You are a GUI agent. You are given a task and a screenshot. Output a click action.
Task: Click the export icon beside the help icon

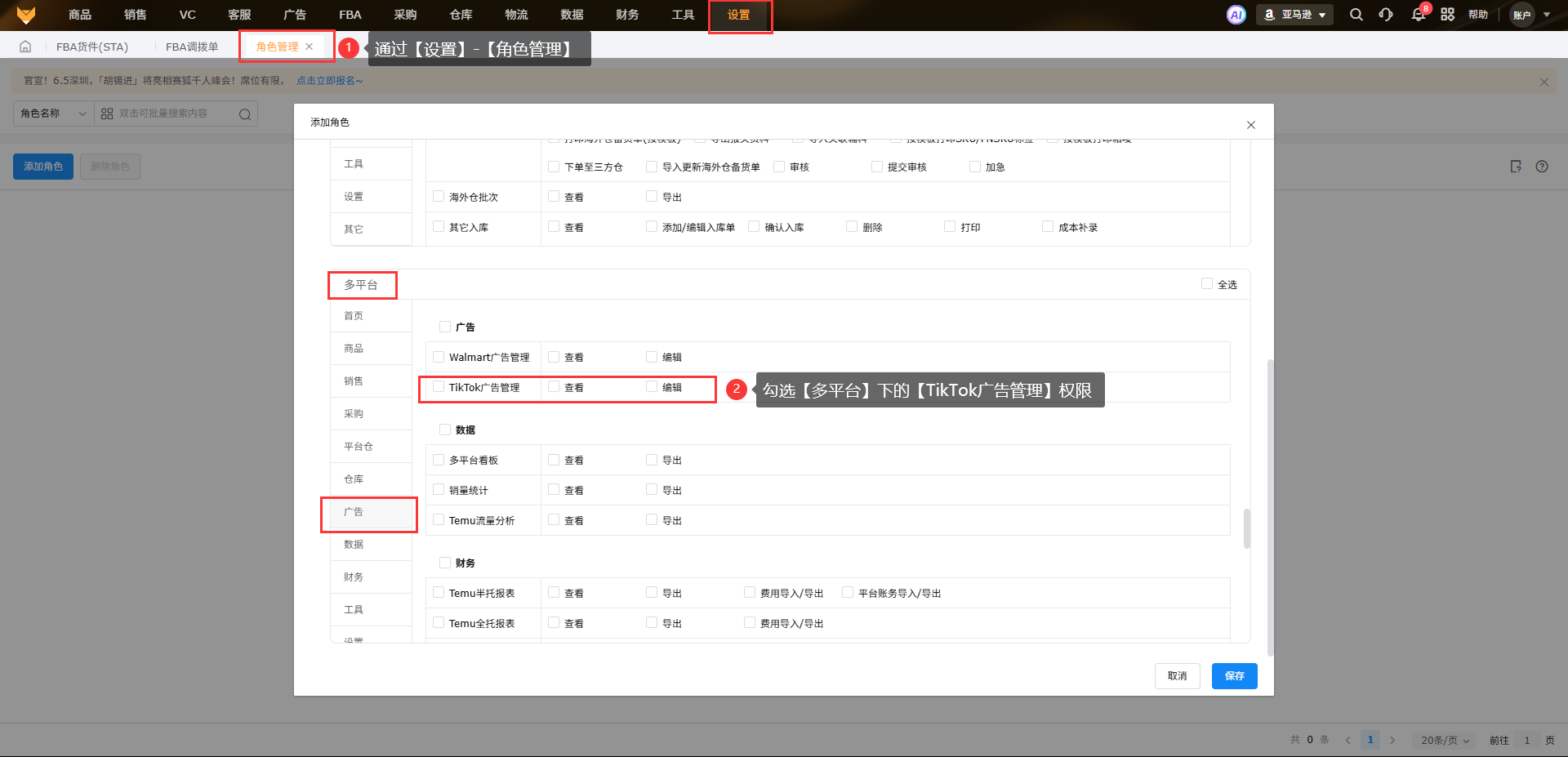(1516, 167)
